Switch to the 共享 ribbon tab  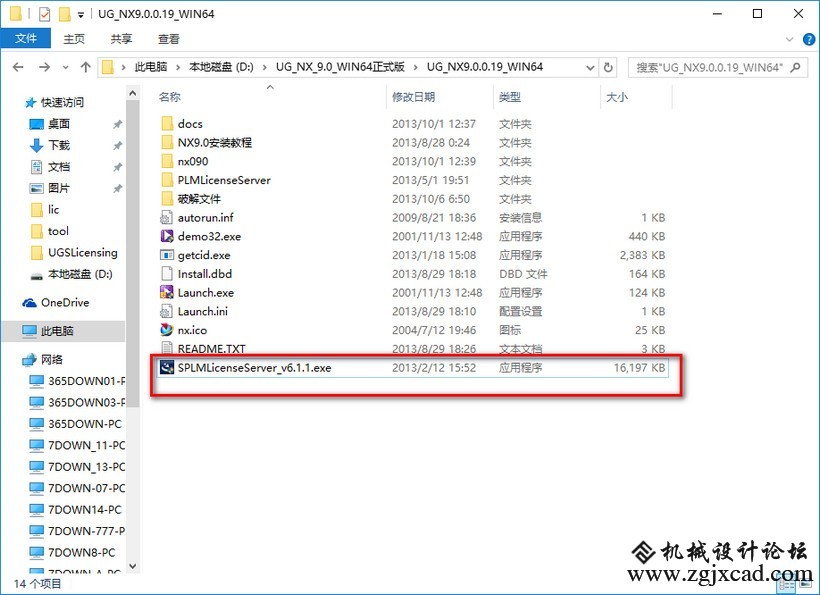pos(121,39)
